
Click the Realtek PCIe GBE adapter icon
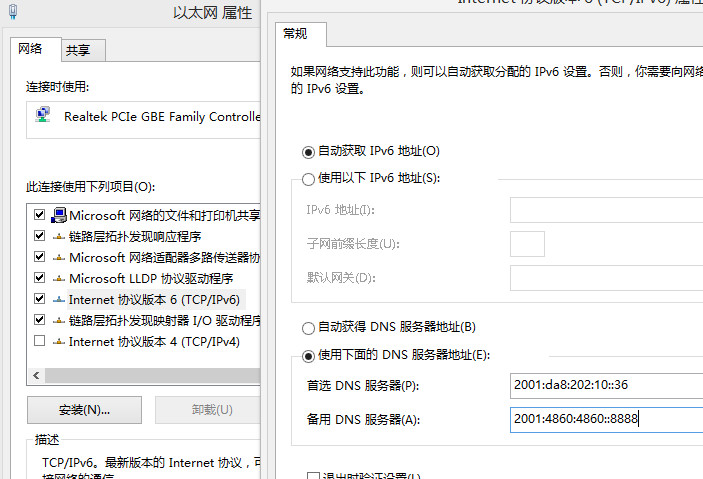(x=44, y=116)
